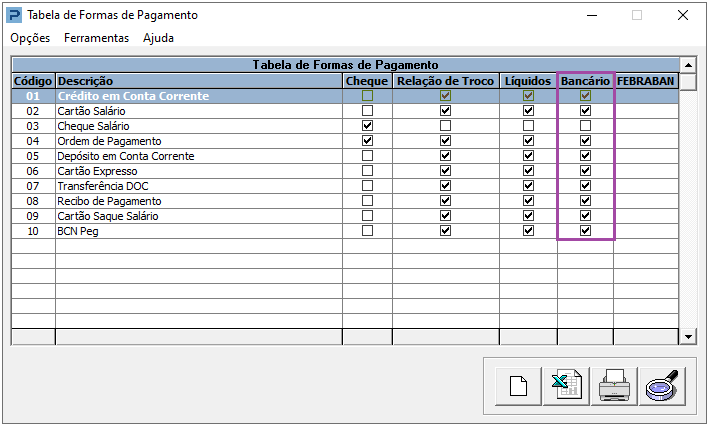Toggle Relação de Troco for Cartão Saque Salário
Image resolution: width=710 pixels, height=427 pixels.
pyautogui.click(x=446, y=216)
